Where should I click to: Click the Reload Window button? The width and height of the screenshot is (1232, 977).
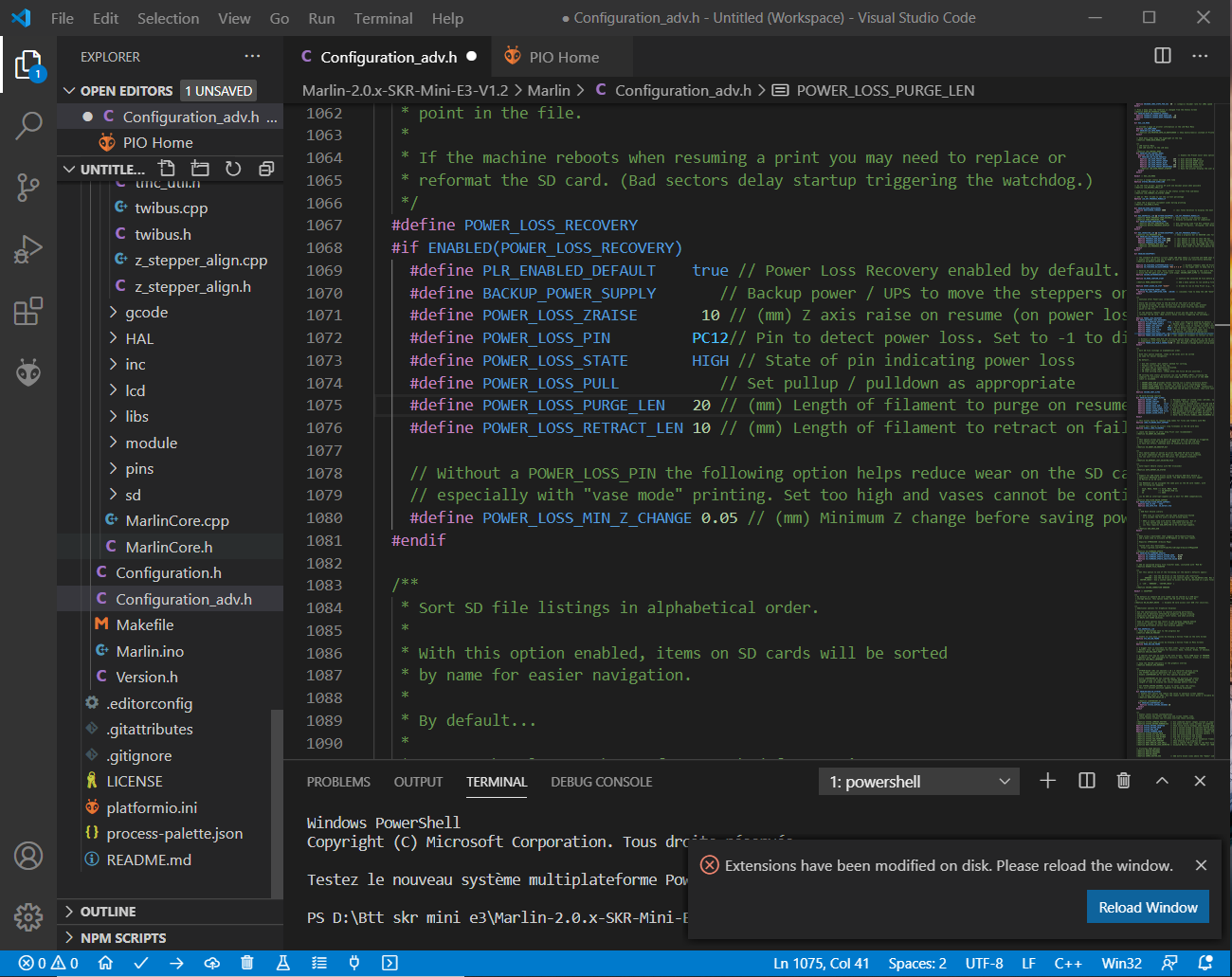click(1148, 907)
